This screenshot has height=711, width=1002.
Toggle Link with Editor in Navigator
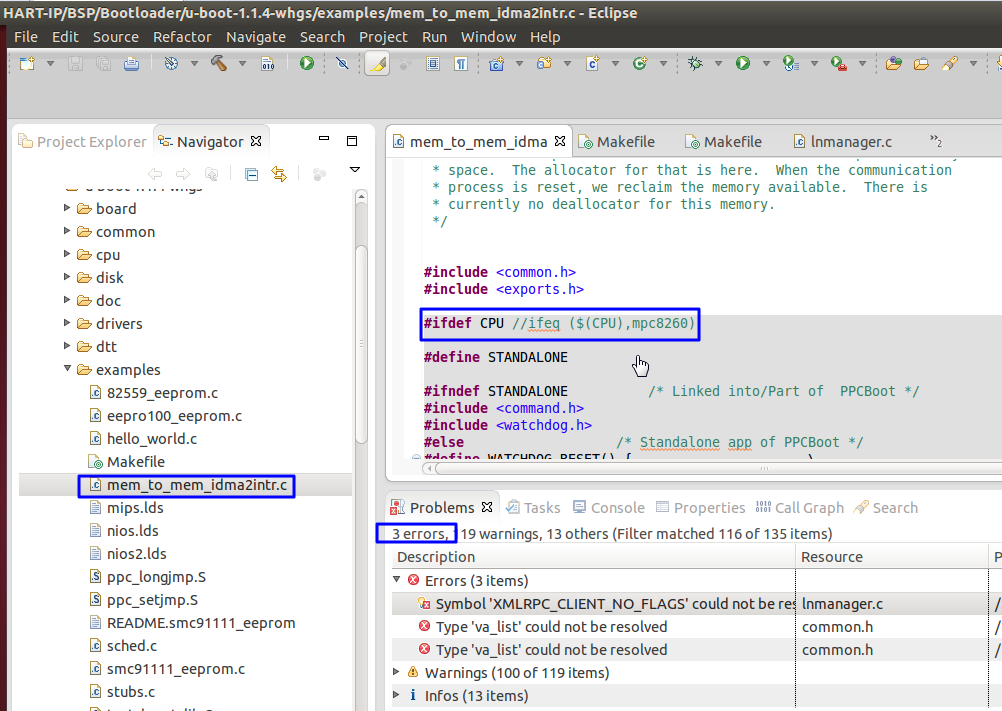(279, 174)
